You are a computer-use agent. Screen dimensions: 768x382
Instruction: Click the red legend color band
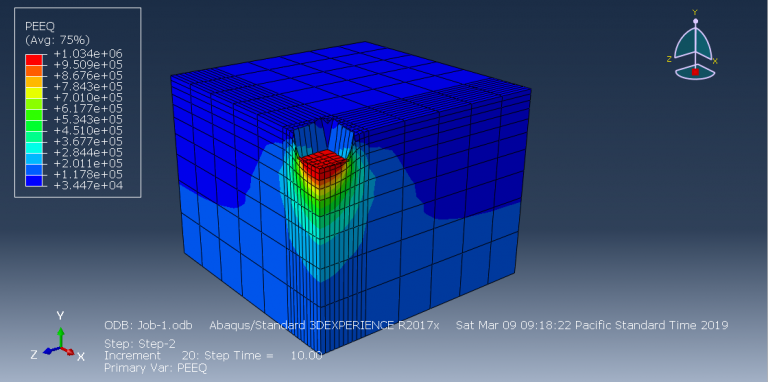click(34, 59)
